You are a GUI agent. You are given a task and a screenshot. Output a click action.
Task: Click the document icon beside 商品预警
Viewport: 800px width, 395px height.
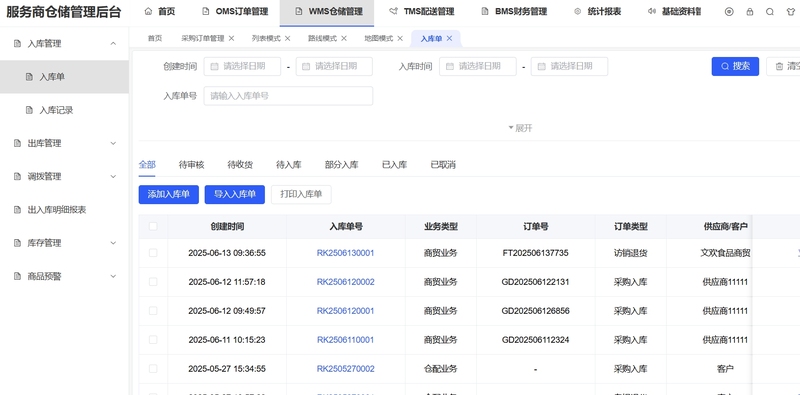17,276
